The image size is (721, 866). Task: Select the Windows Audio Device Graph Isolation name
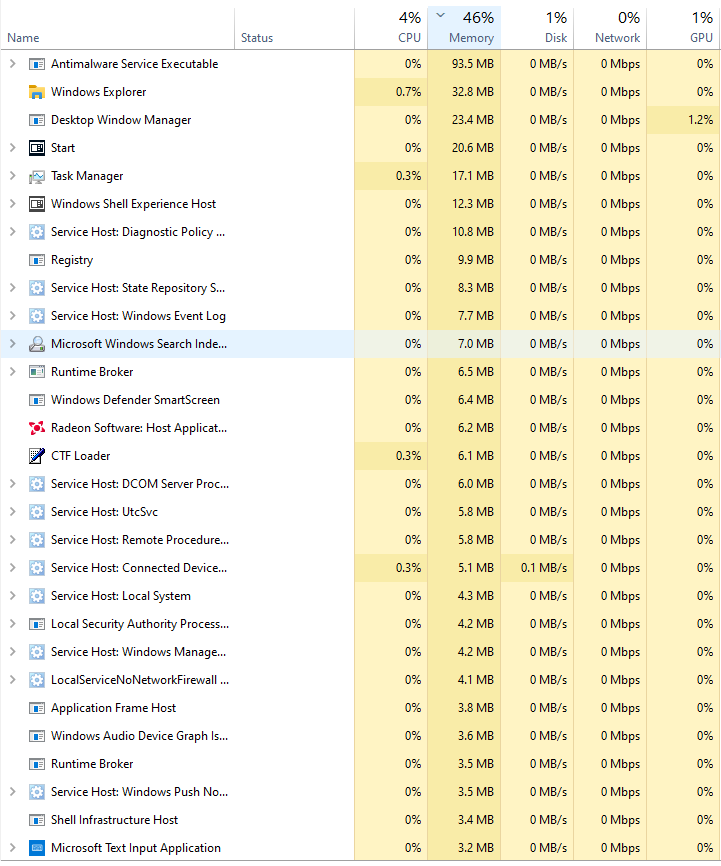[139, 736]
